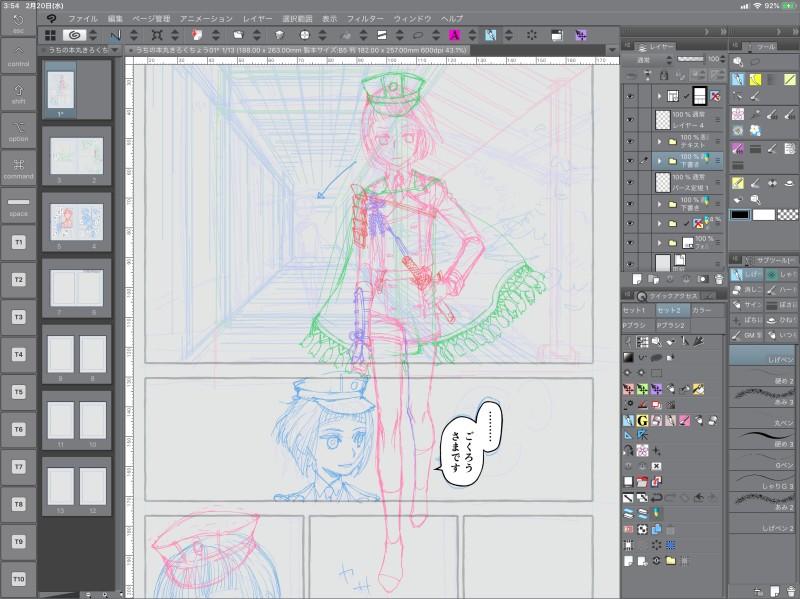Click the pink snap icon in Quick Access

[628, 389]
